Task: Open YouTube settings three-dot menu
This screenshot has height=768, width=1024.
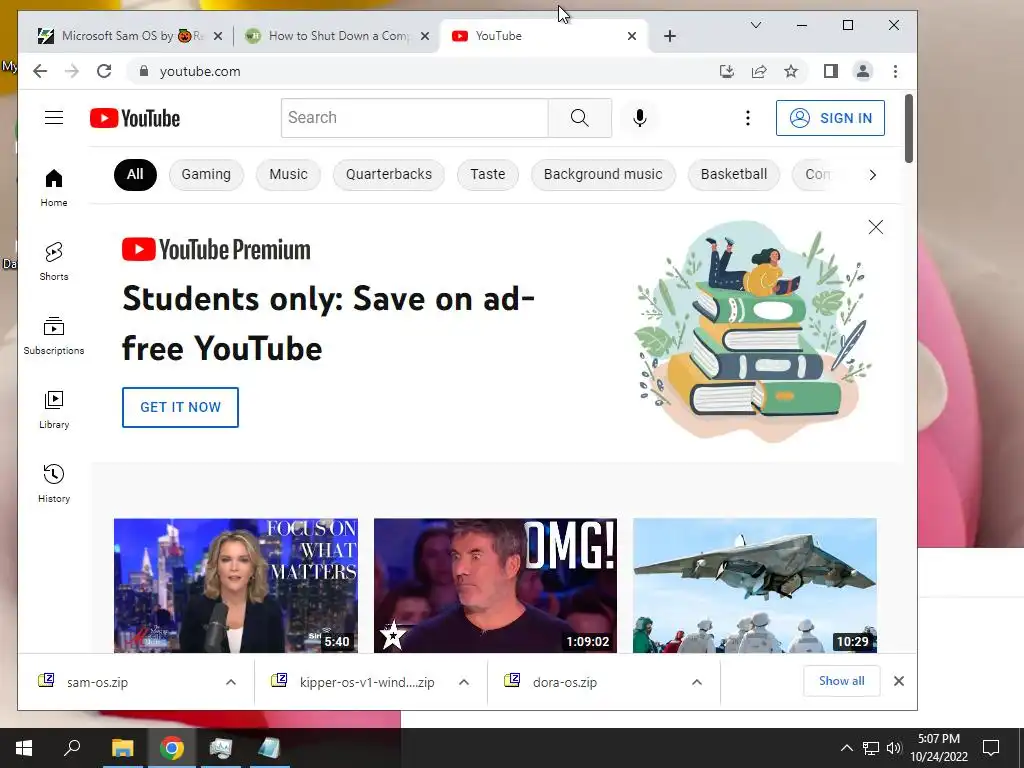Action: (748, 118)
